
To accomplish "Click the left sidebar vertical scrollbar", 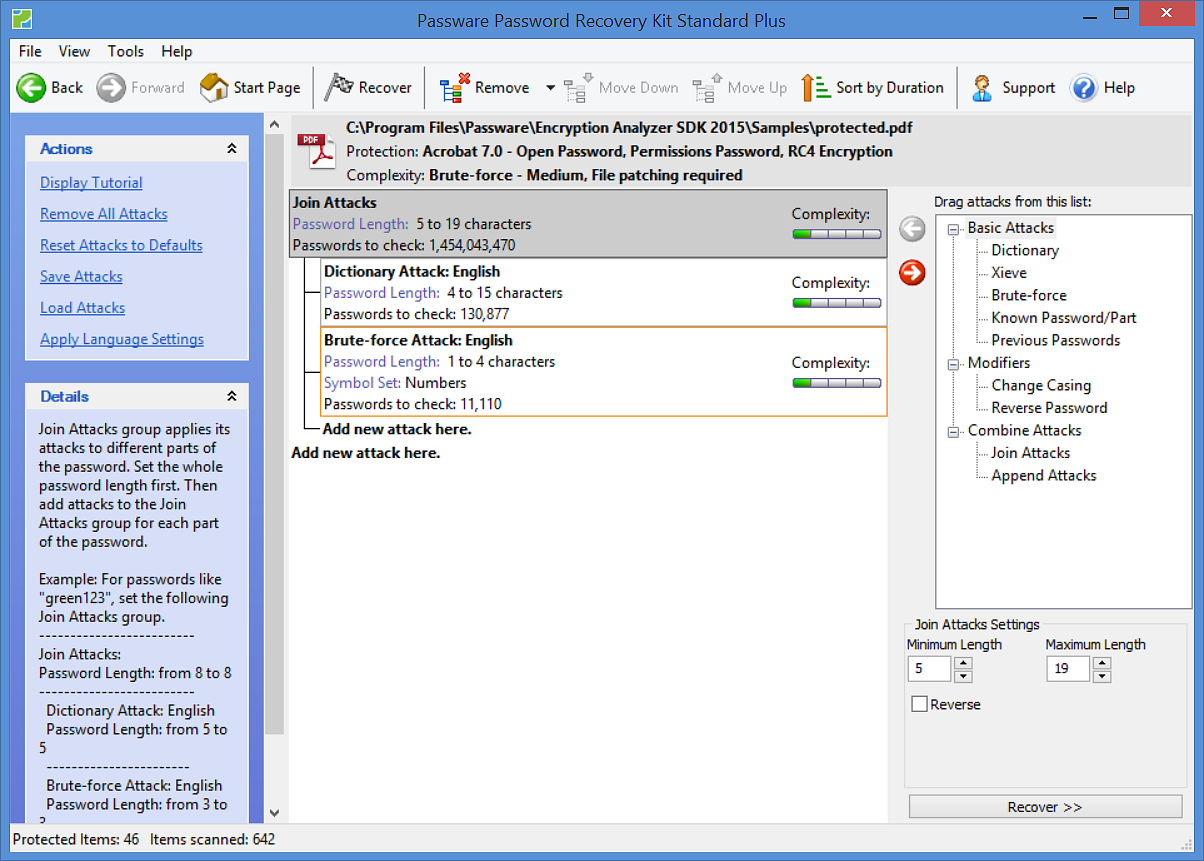I will click(275, 433).
